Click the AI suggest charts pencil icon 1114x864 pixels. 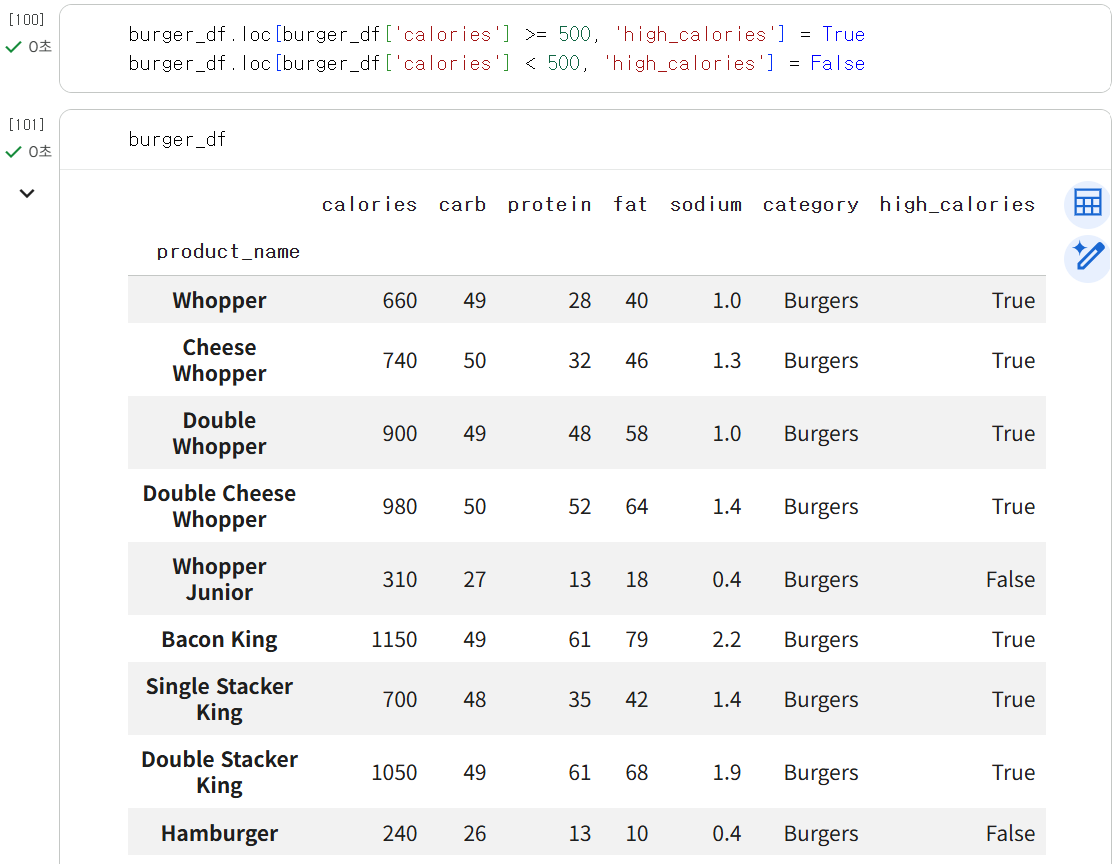tap(1087, 257)
